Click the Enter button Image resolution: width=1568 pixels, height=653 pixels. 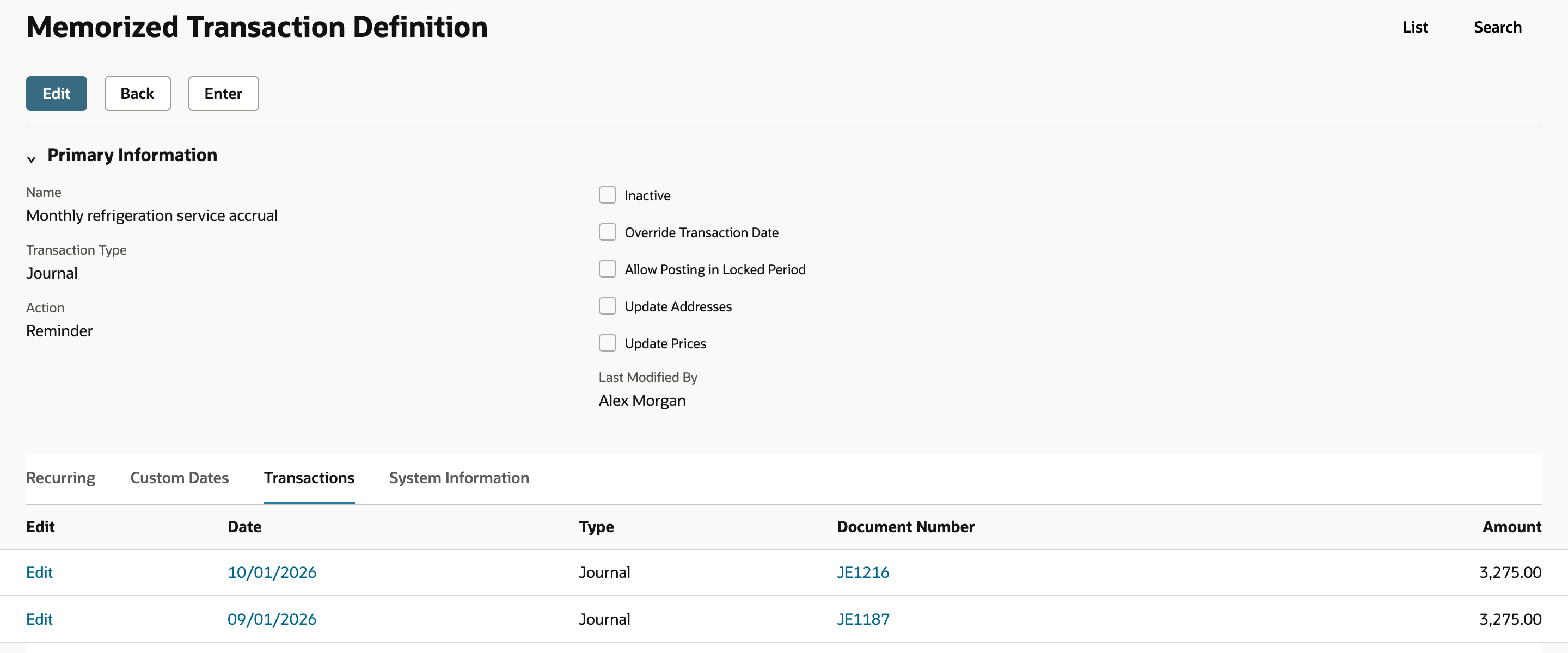pos(223,94)
